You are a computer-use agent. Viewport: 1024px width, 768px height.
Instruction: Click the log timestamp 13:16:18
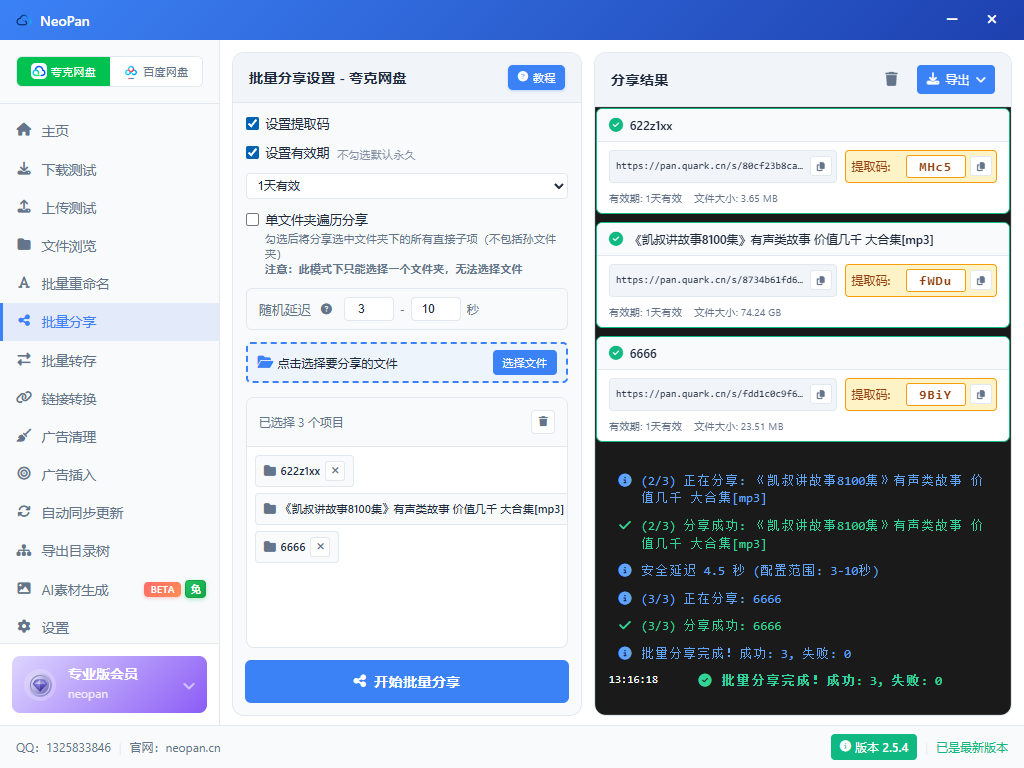coord(633,680)
